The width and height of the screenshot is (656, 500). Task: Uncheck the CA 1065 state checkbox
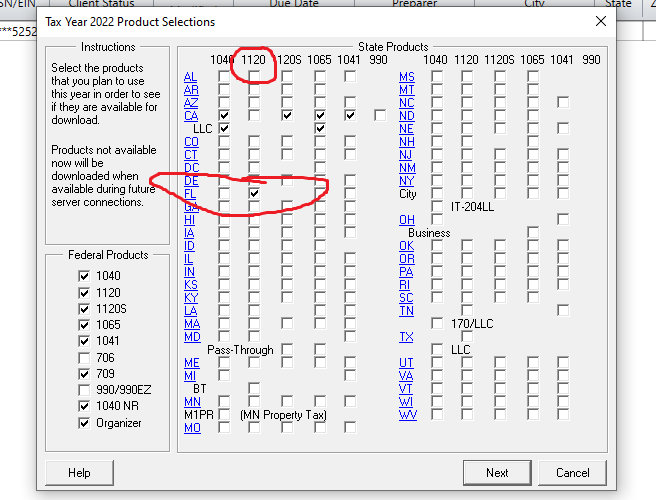coord(320,115)
